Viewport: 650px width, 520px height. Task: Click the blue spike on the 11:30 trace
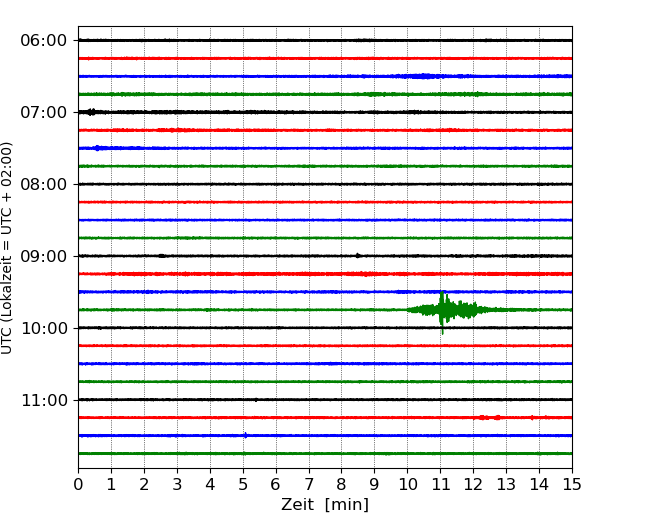[x=245, y=435]
